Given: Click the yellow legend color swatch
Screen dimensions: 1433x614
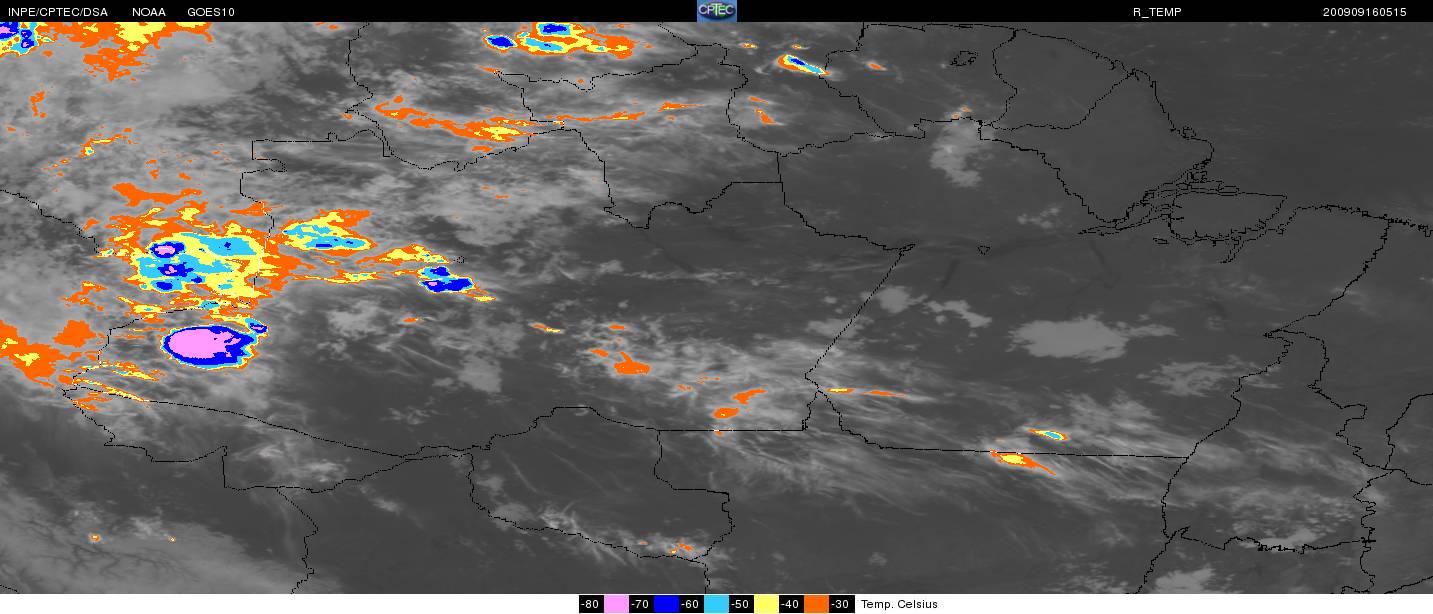Looking at the screenshot, I should pyautogui.click(x=766, y=604).
